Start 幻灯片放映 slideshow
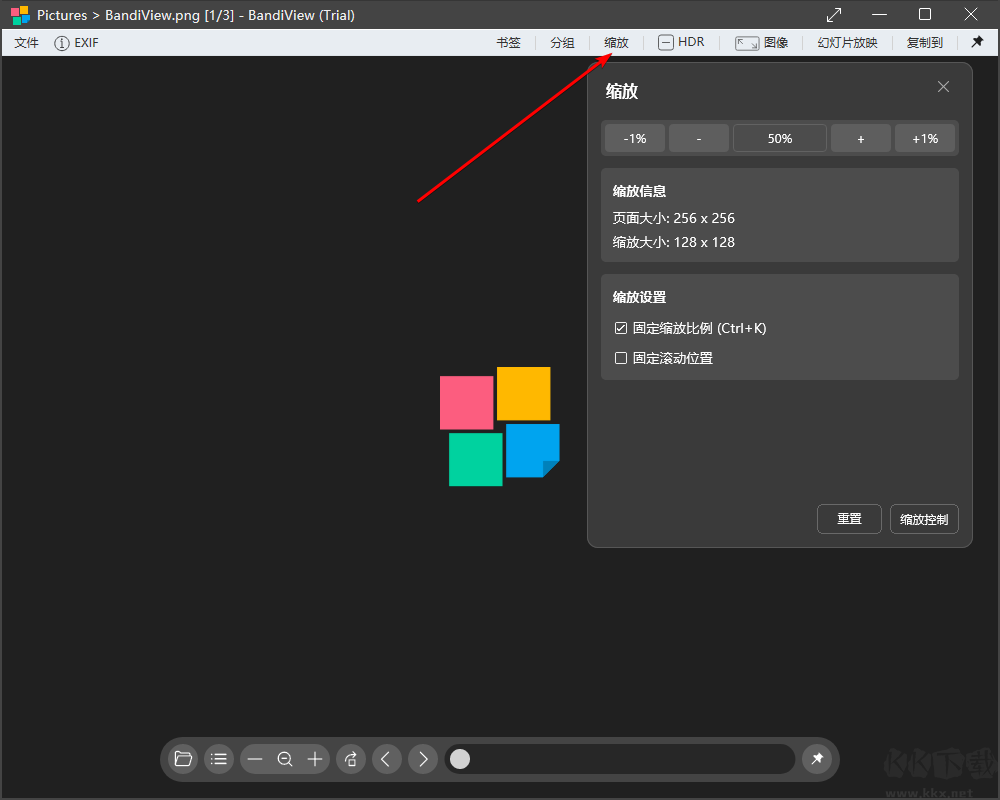The image size is (1000, 800). (x=848, y=43)
